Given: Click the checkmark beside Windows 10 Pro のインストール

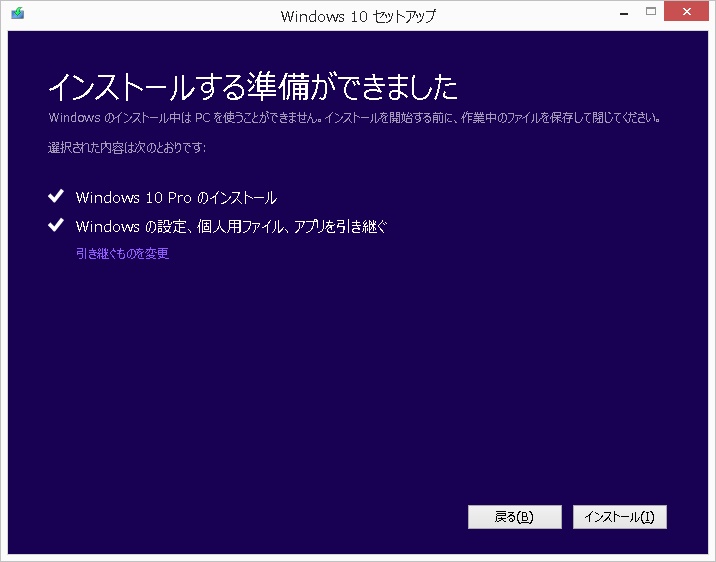Looking at the screenshot, I should [x=56, y=197].
